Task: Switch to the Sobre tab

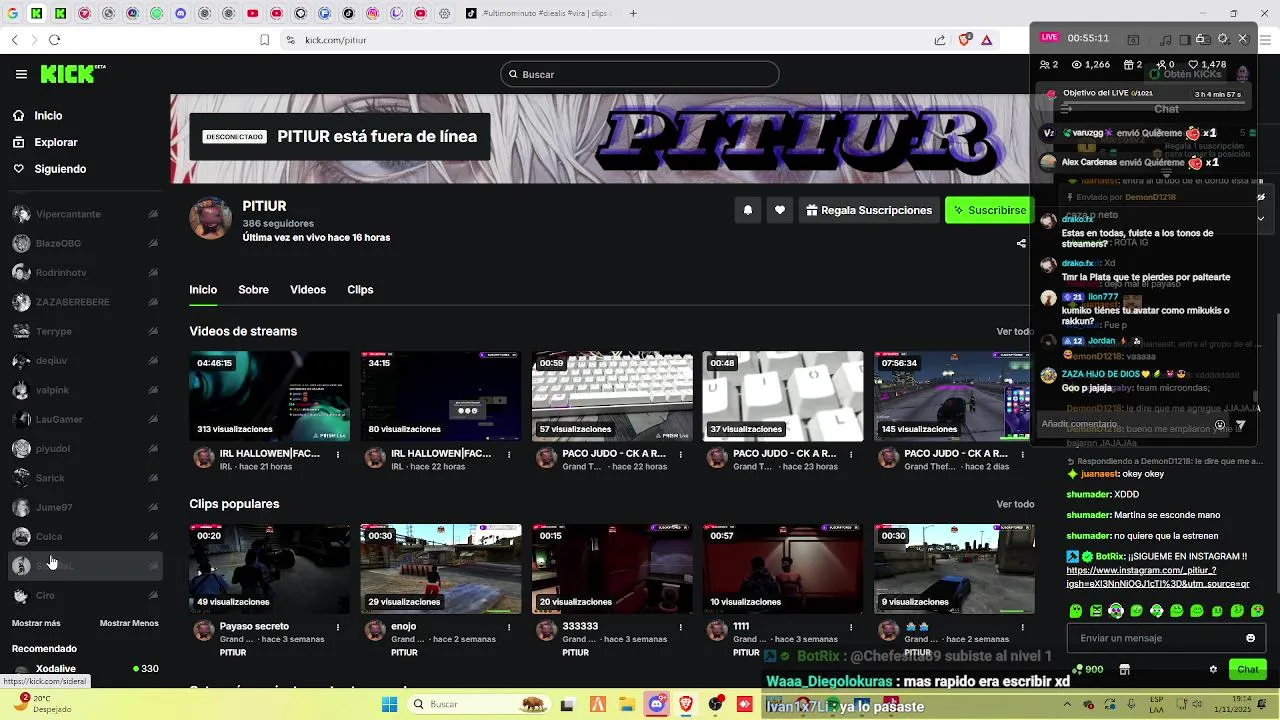Action: (x=253, y=290)
